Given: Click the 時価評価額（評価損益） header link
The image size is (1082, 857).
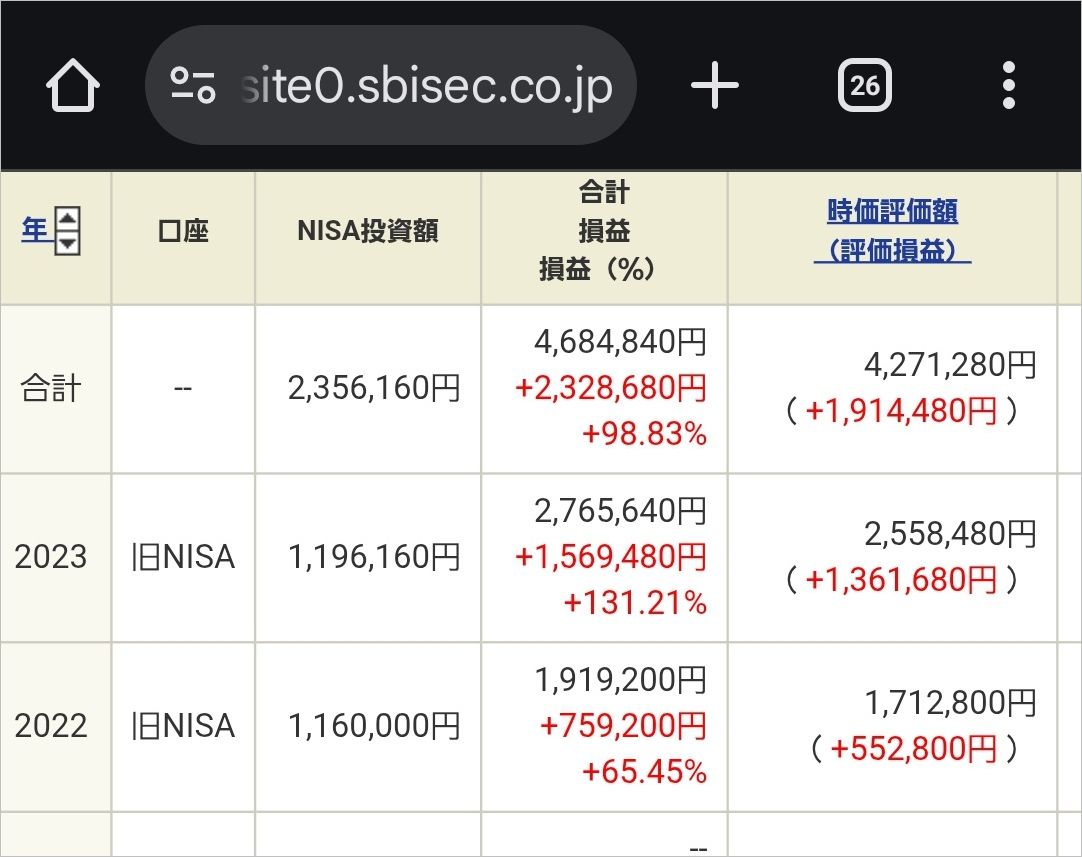Looking at the screenshot, I should click(x=892, y=230).
